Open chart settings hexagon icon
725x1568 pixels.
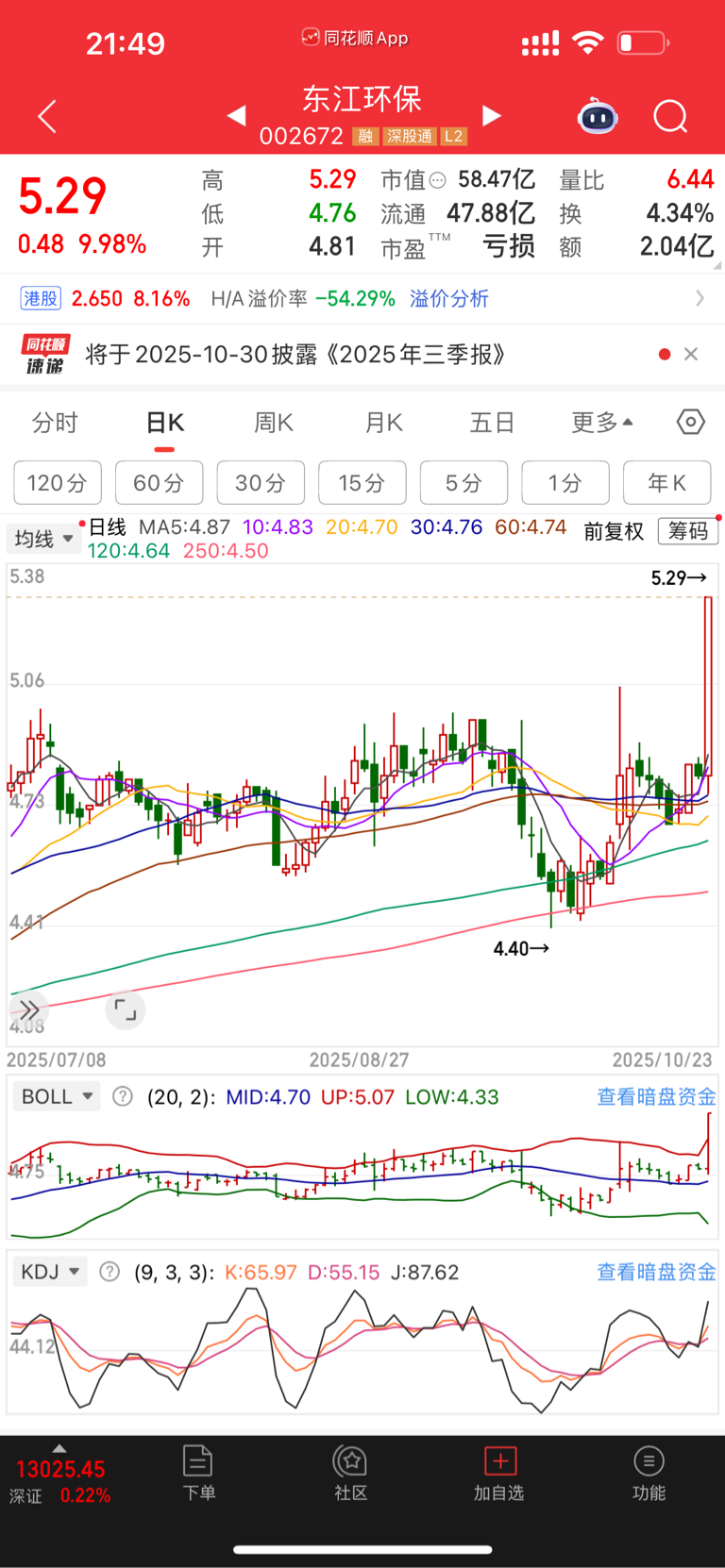click(x=690, y=422)
